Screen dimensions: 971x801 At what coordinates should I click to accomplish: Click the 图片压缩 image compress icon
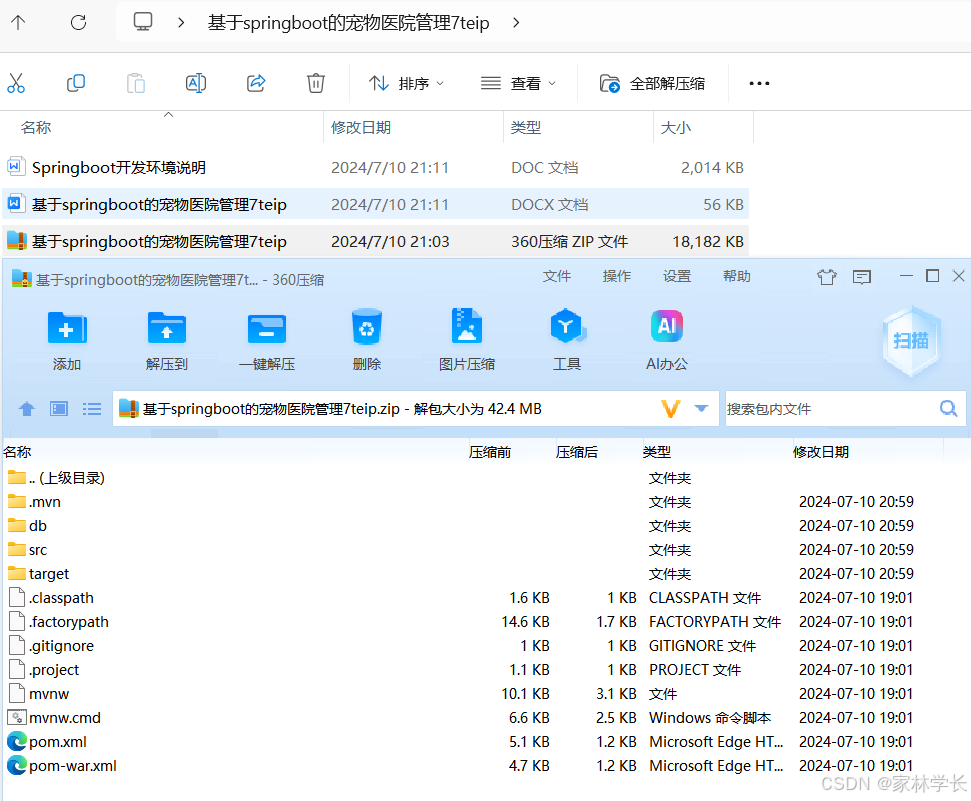click(467, 340)
